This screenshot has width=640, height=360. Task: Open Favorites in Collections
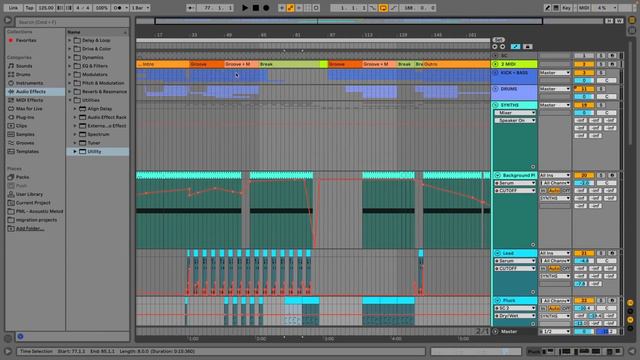point(26,40)
